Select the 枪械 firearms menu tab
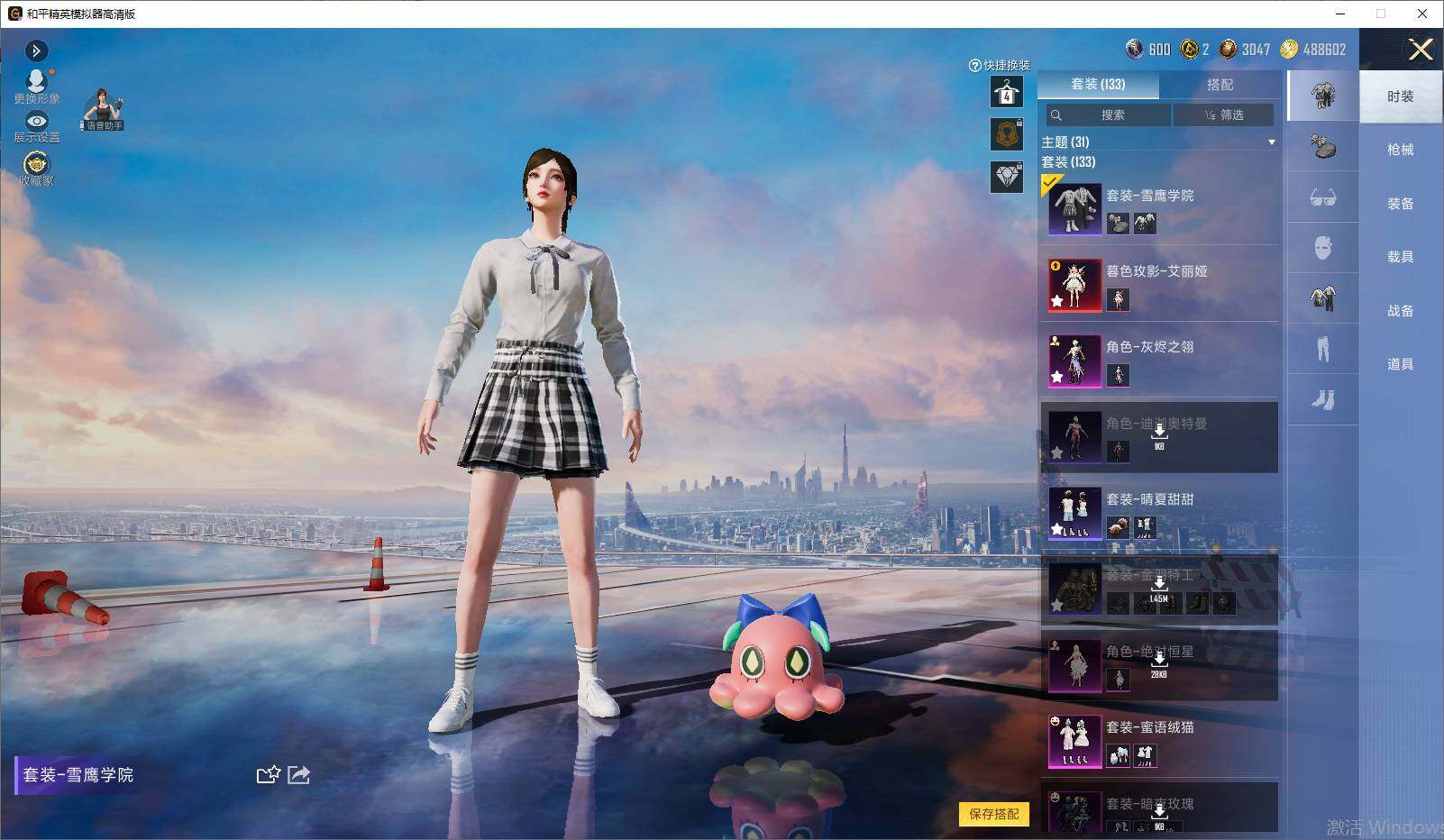Screen dimensions: 1444x840 click(x=1400, y=150)
